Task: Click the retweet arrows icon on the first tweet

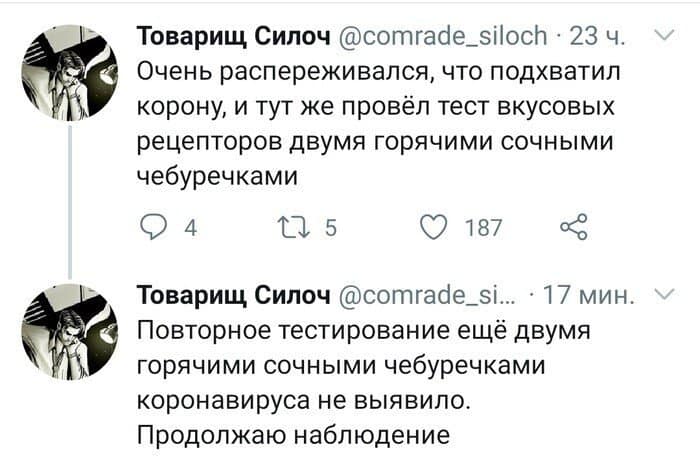Action: pyautogui.click(x=293, y=228)
